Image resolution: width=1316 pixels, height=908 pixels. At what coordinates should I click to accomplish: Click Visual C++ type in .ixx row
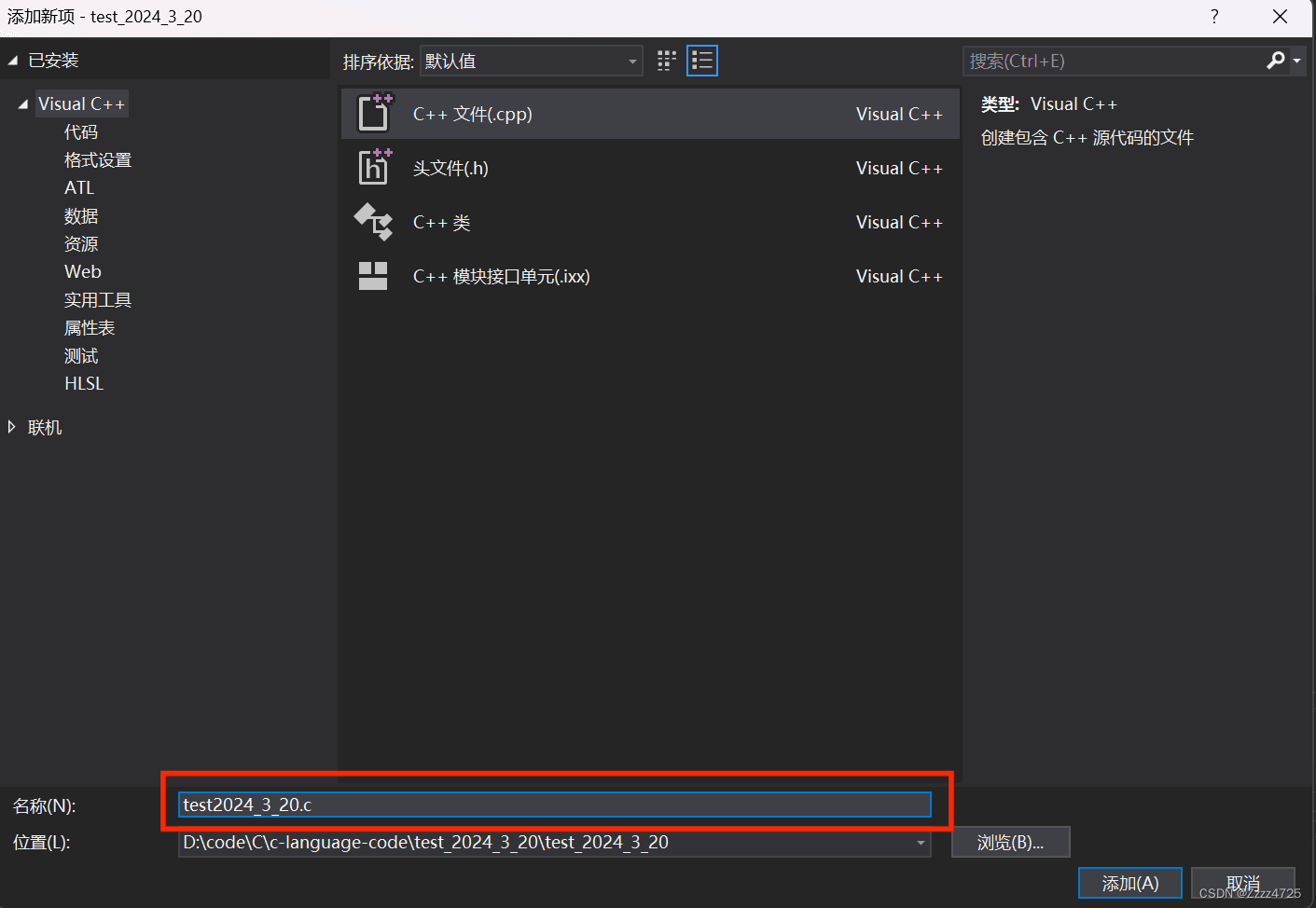coord(900,277)
